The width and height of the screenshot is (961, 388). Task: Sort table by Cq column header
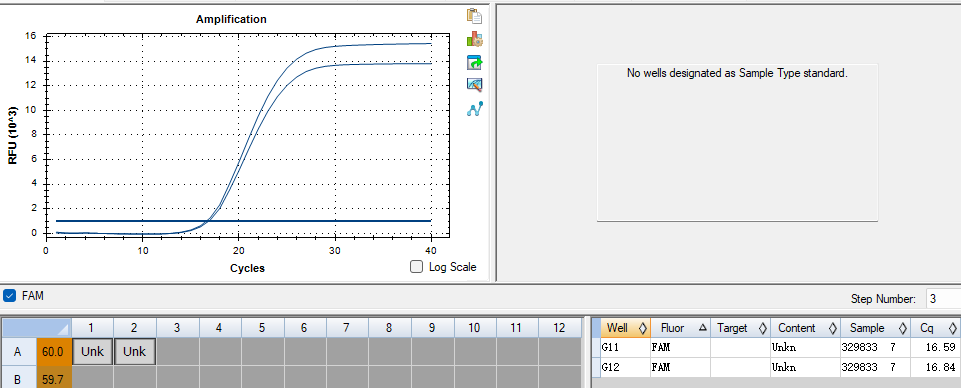(x=935, y=328)
